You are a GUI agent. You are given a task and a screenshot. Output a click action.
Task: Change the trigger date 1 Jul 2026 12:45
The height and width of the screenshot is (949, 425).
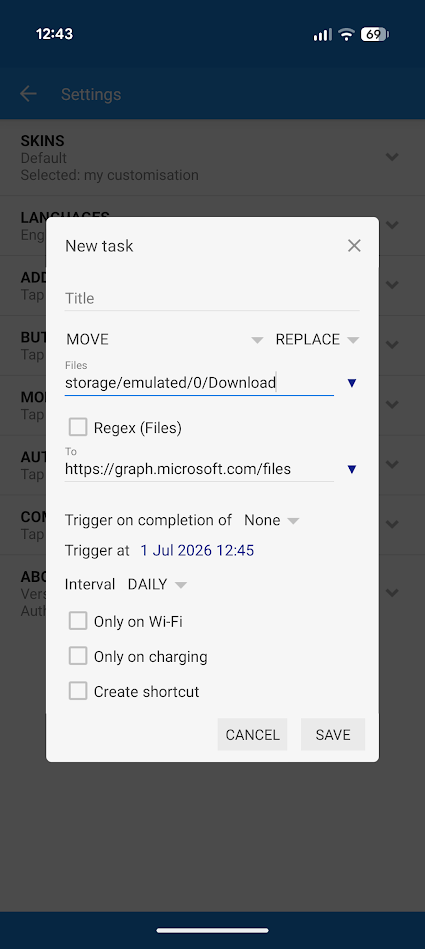[x=197, y=551]
